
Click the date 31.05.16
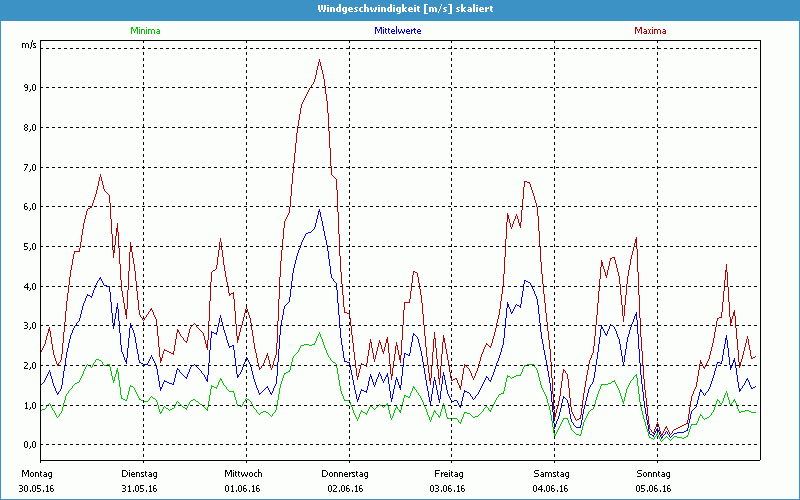pos(139,488)
